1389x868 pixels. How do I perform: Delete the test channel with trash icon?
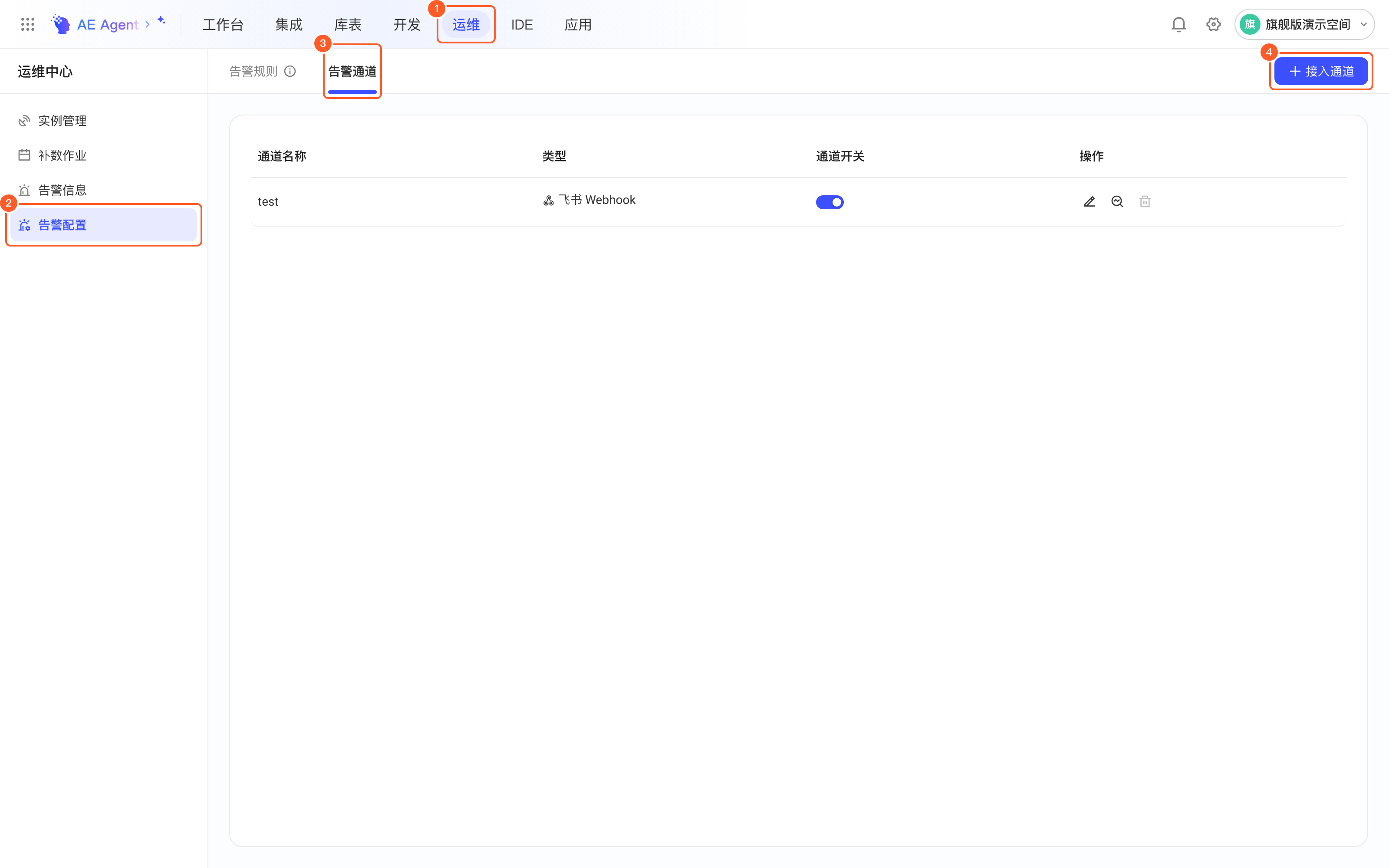(1145, 201)
